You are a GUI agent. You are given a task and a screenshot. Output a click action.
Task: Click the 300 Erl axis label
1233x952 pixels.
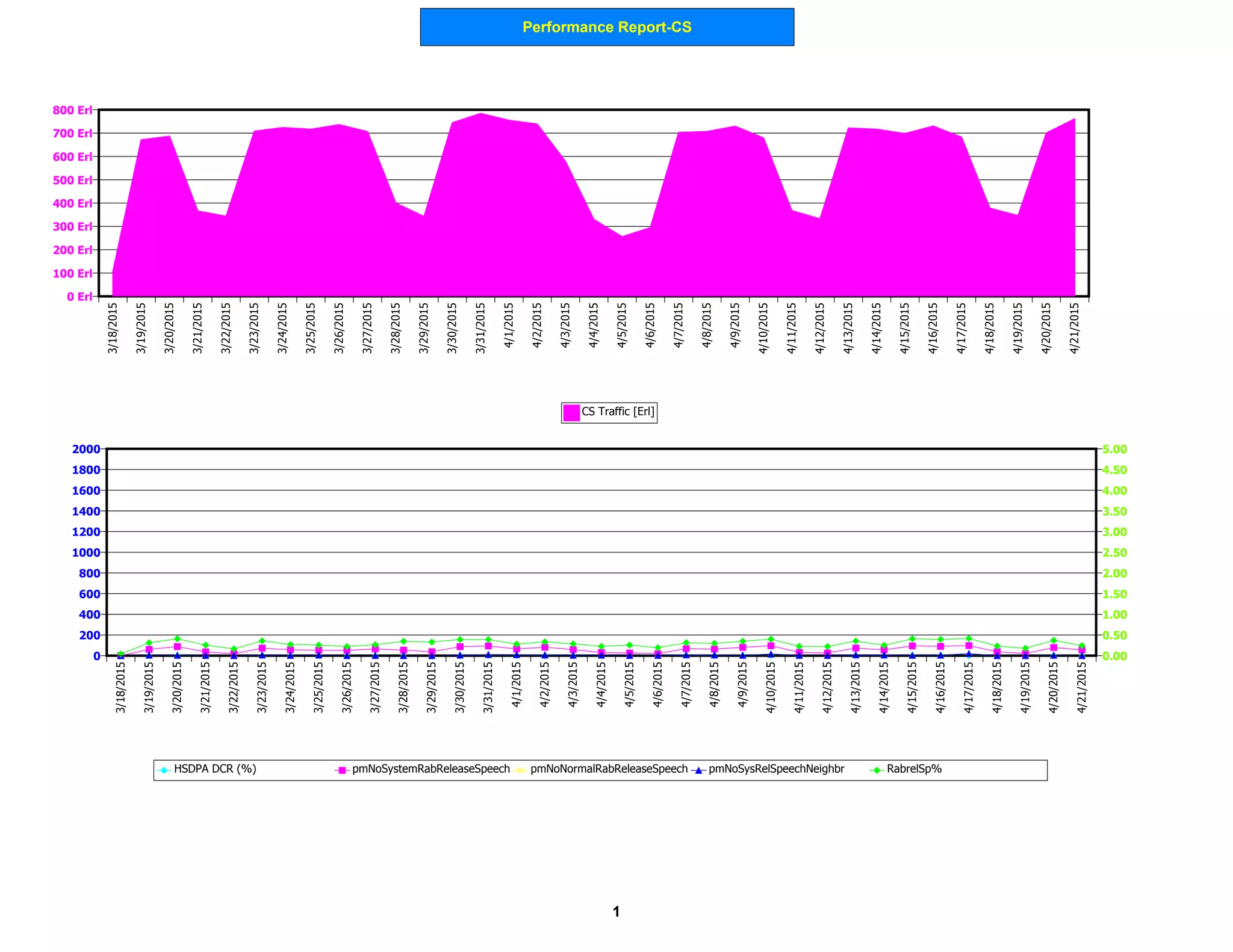pyautogui.click(x=72, y=226)
